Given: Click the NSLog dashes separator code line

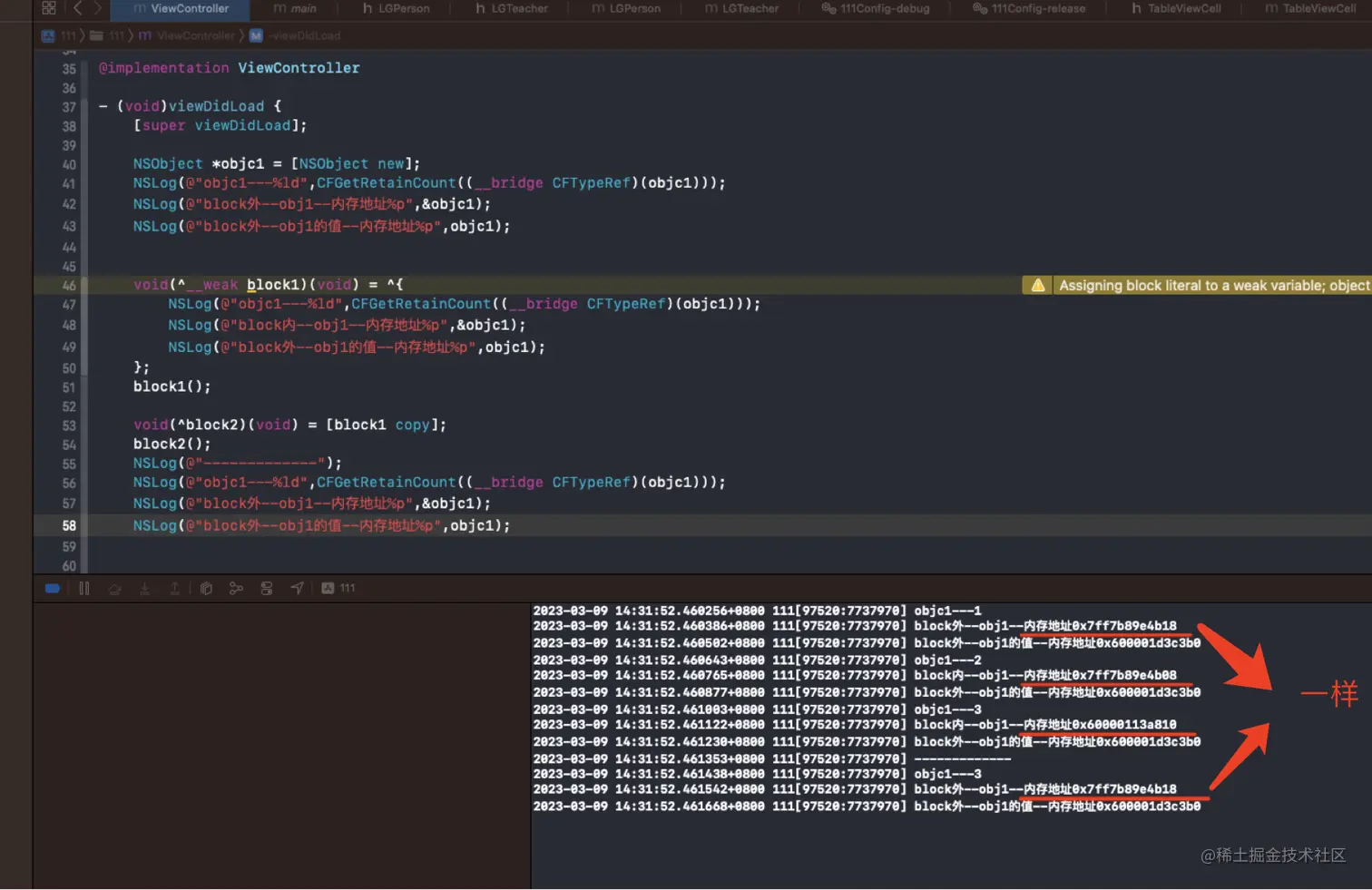Looking at the screenshot, I should tap(237, 463).
